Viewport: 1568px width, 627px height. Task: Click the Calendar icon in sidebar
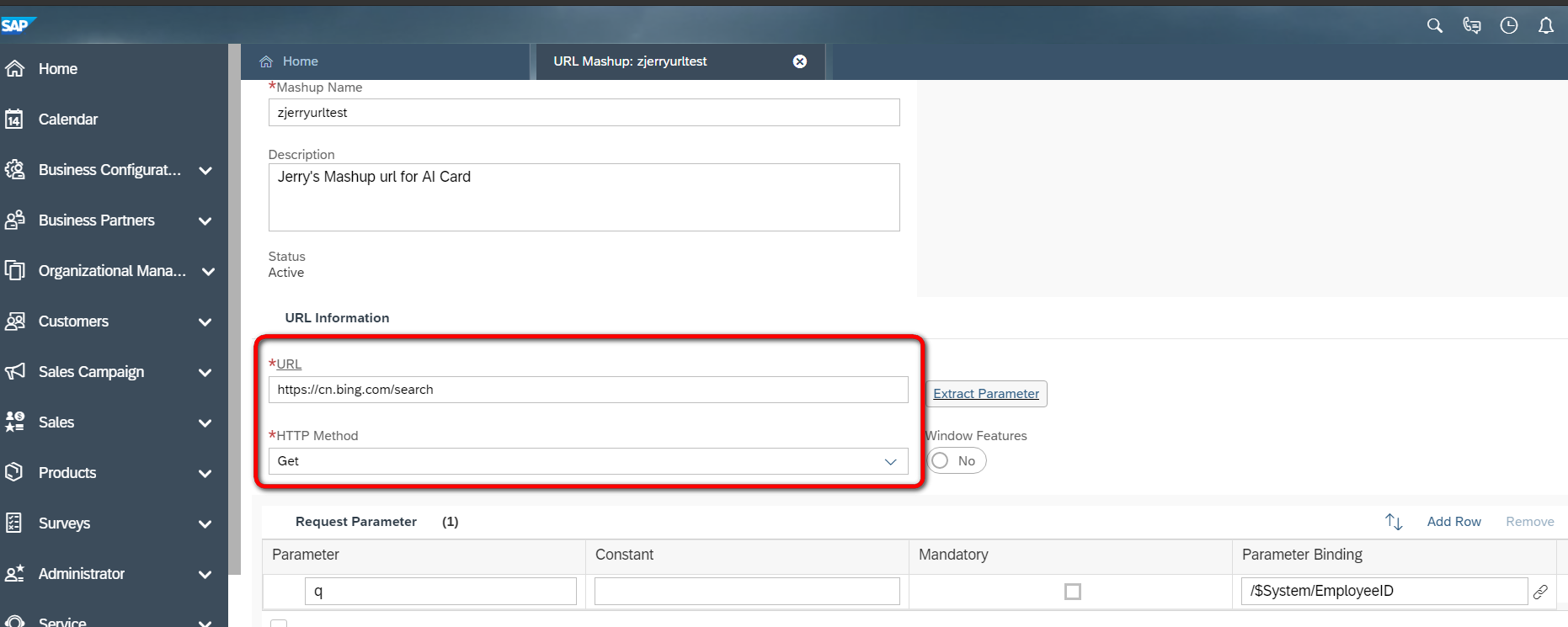point(14,120)
